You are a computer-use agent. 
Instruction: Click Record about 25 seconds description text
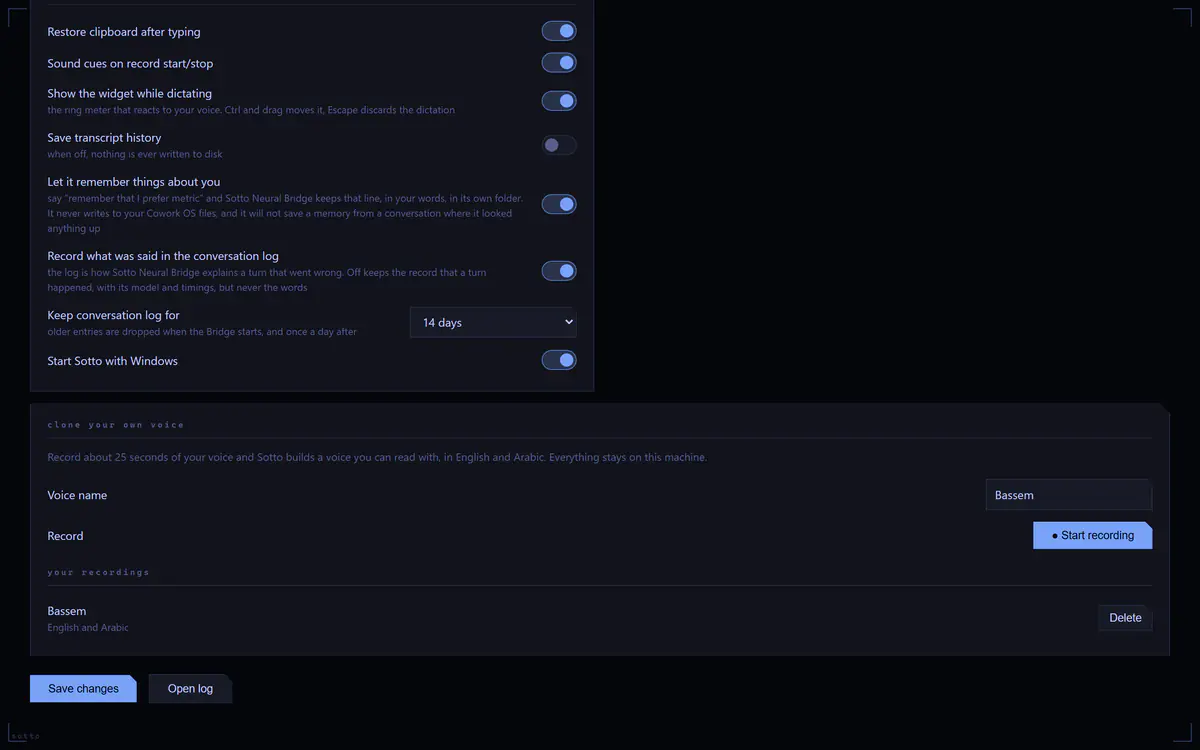click(377, 458)
